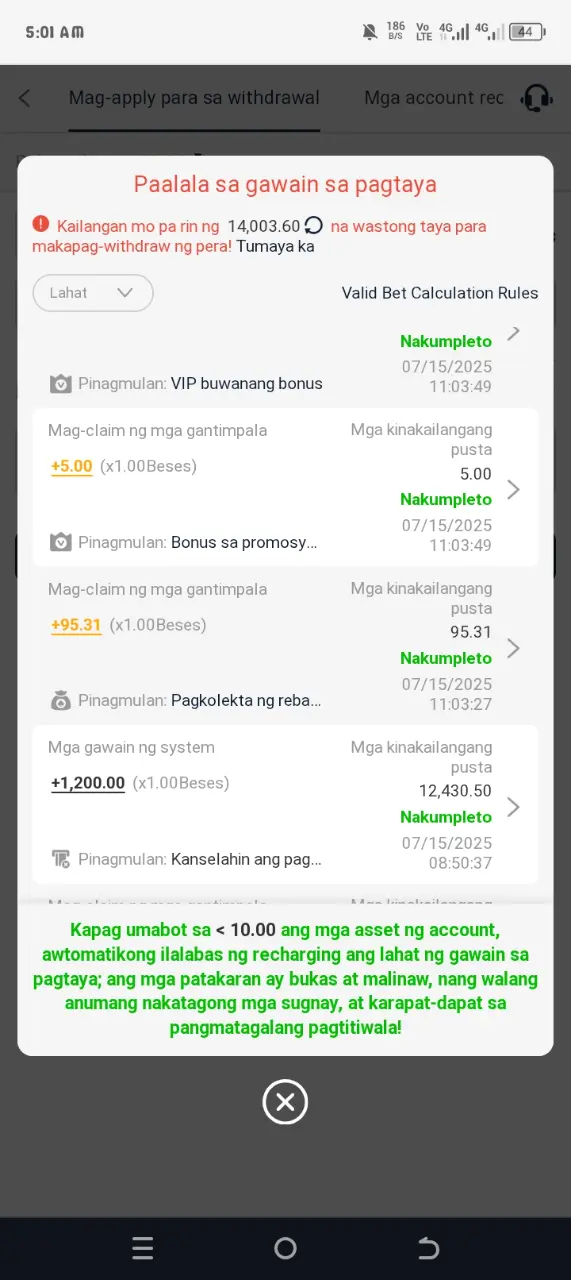Tap the VIP buwanang bonus source icon
The height and width of the screenshot is (1280, 571).
pyautogui.click(x=61, y=384)
